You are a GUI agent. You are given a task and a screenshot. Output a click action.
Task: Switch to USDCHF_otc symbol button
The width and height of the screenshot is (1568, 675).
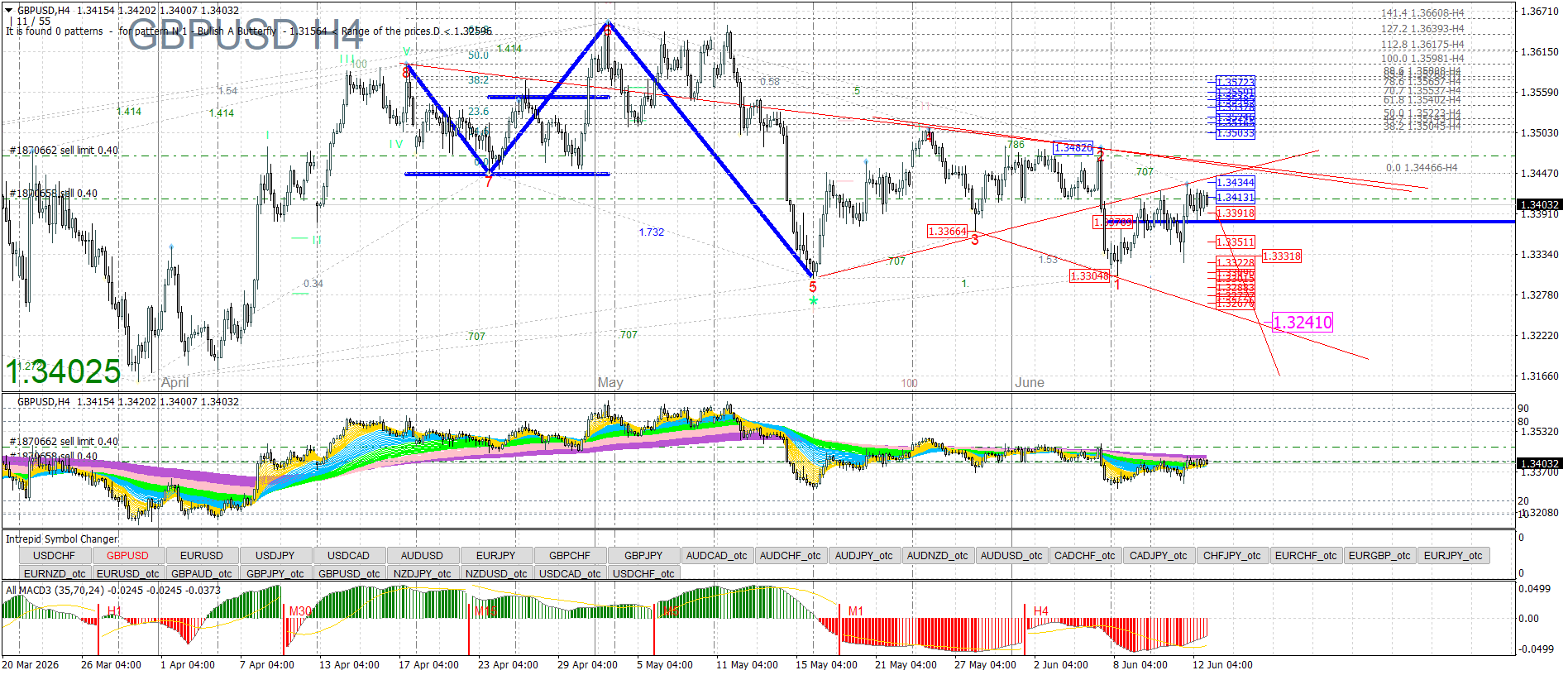click(643, 573)
